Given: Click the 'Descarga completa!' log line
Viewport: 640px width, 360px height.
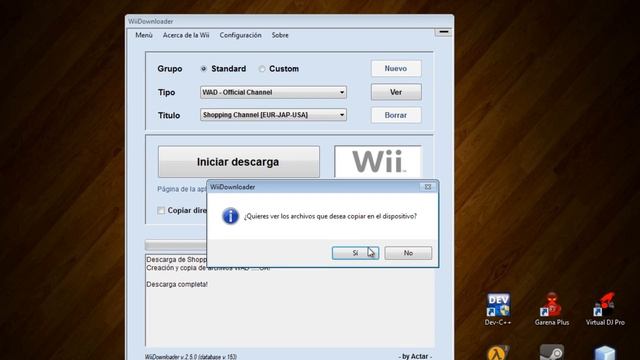Looking at the screenshot, I should pyautogui.click(x=177, y=284).
